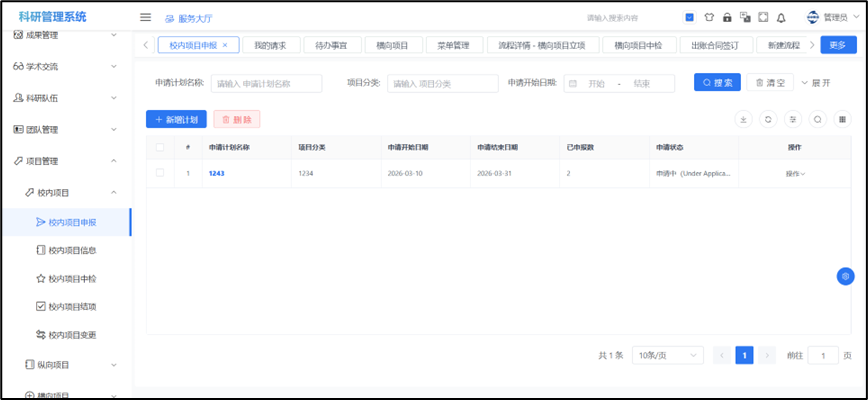Click the export download icon above table
868x400 pixels.
[x=743, y=119]
